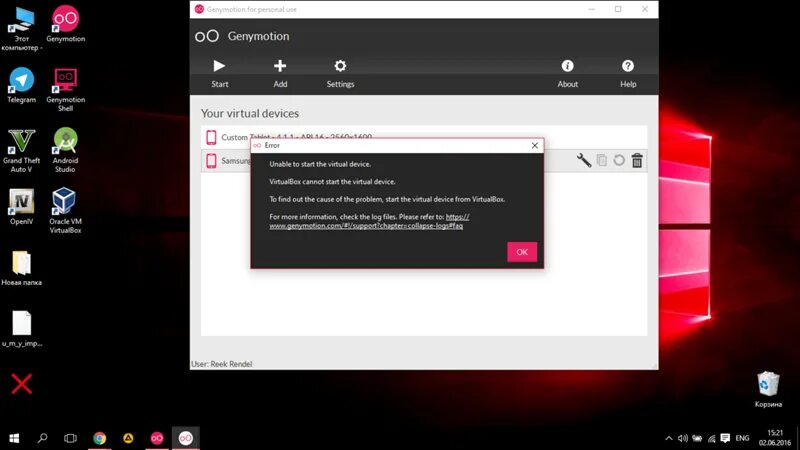Open the Genymotion support logs link

pyautogui.click(x=369, y=221)
